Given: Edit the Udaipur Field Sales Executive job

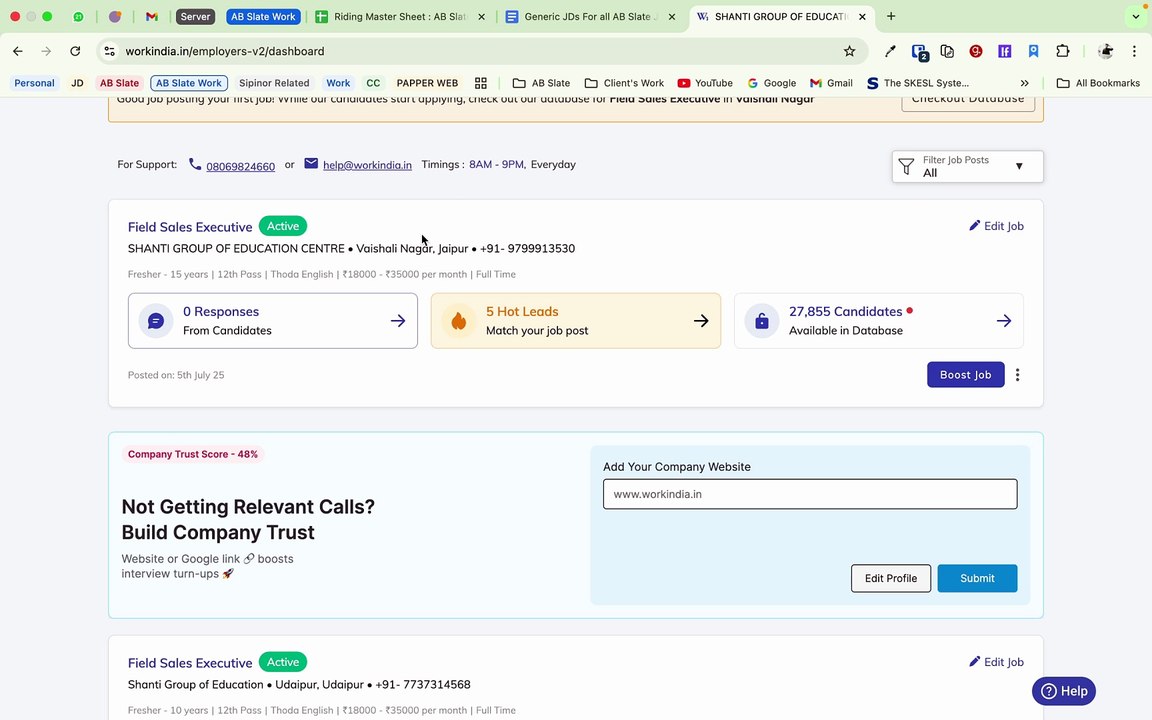Looking at the screenshot, I should (x=996, y=662).
